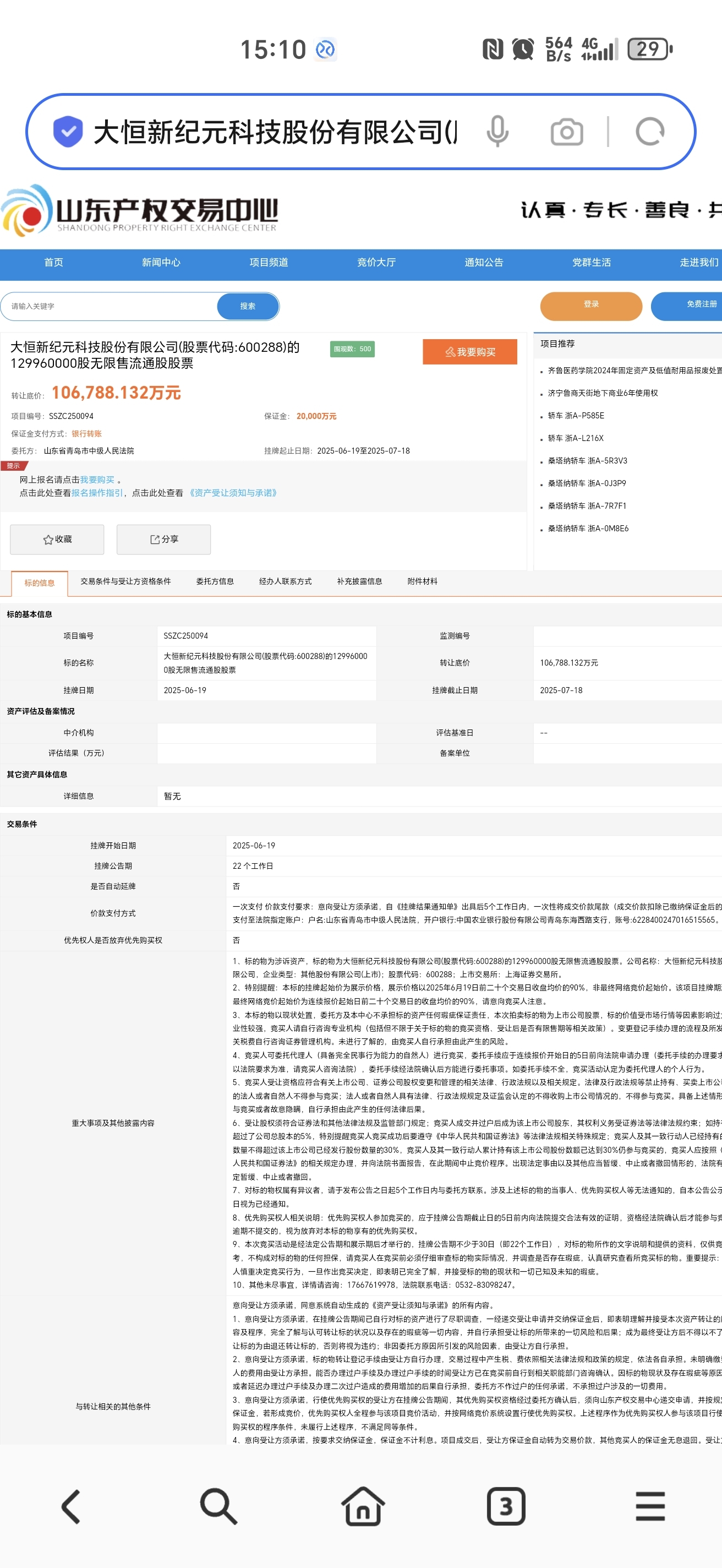Open the browser hamburger menu

[x=650, y=1506]
